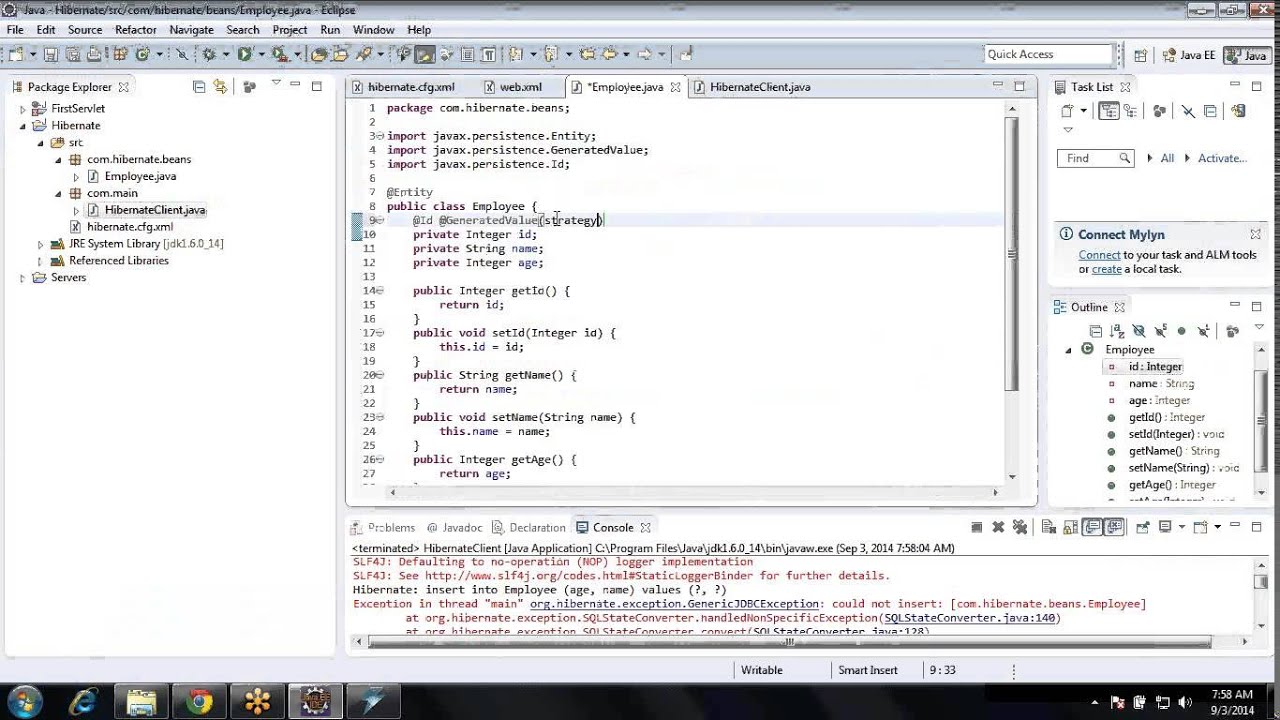The height and width of the screenshot is (720, 1280).
Task: Click SQLStateConverter.java:140 console link
Action: (x=969, y=618)
